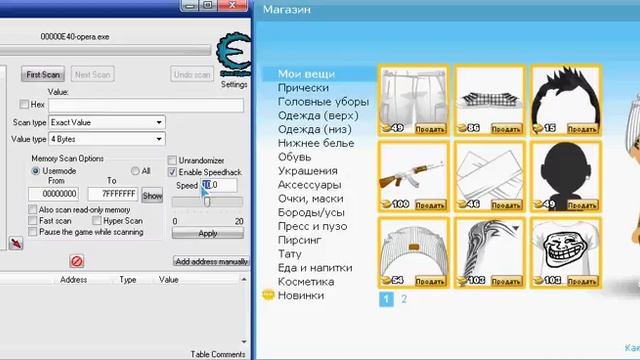Open the Очки, маски category
This screenshot has width=640, height=360.
tap(310, 199)
